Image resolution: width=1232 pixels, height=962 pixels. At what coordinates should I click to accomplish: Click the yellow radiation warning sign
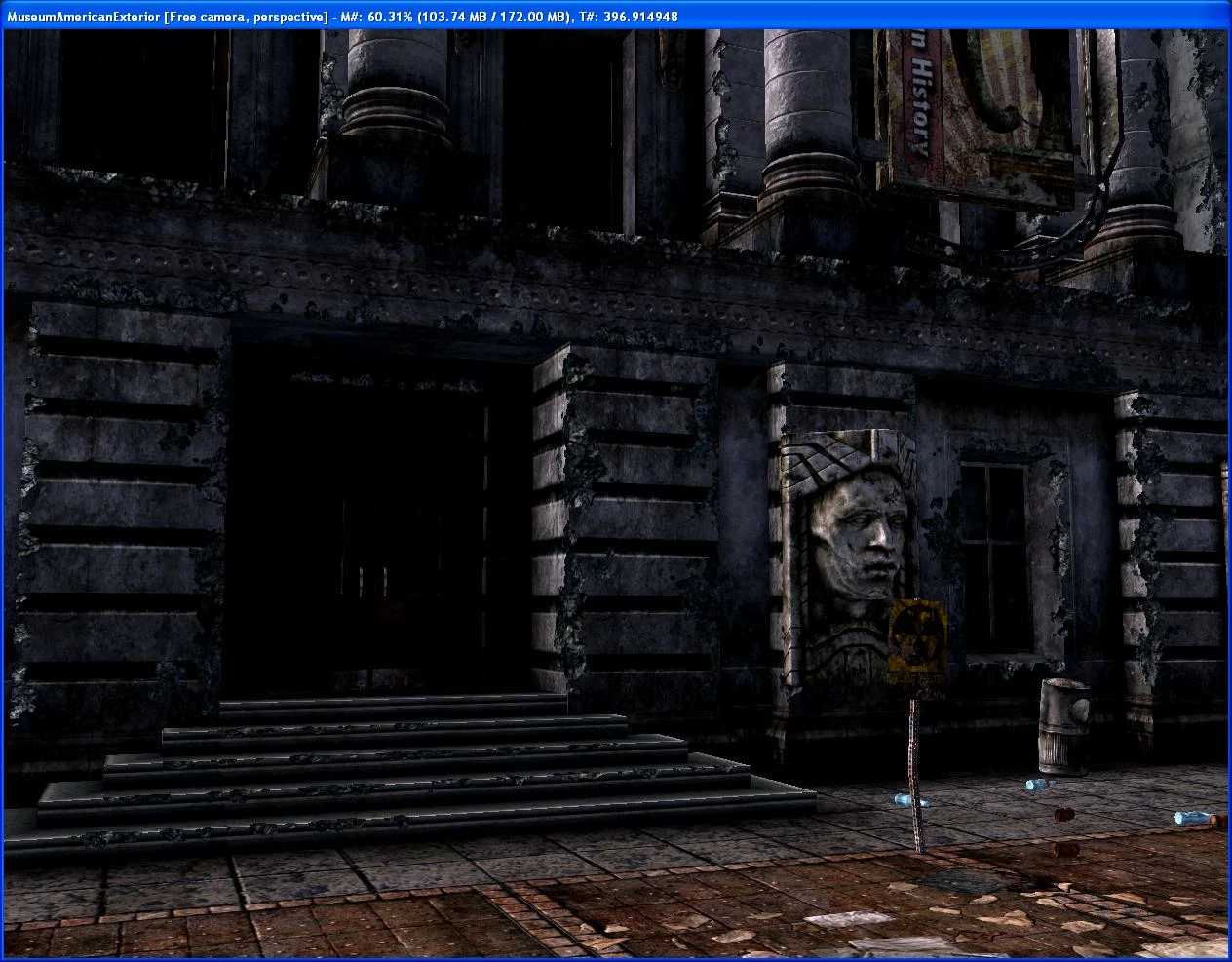(x=917, y=645)
